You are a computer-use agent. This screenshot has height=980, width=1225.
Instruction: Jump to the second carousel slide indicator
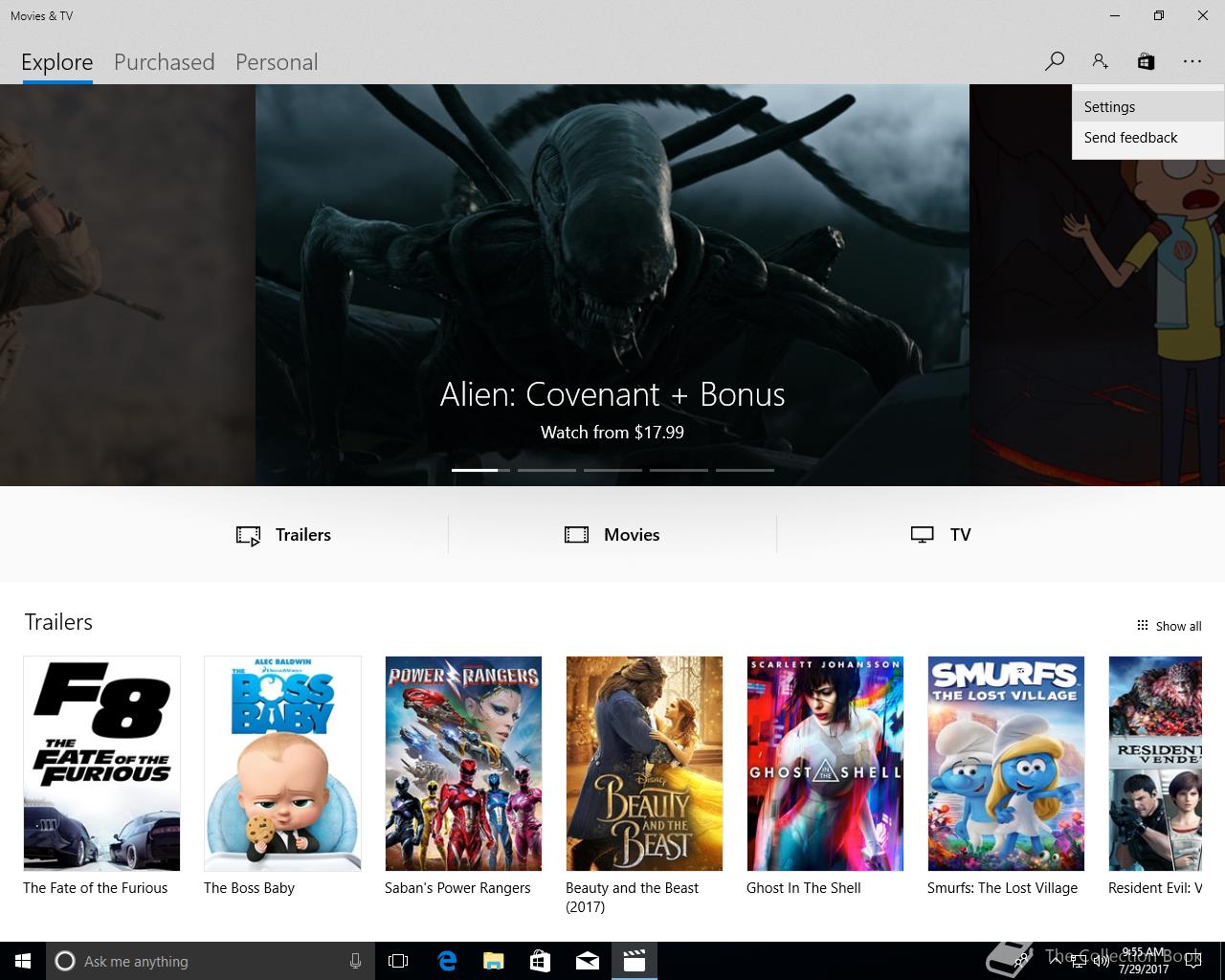tap(546, 470)
